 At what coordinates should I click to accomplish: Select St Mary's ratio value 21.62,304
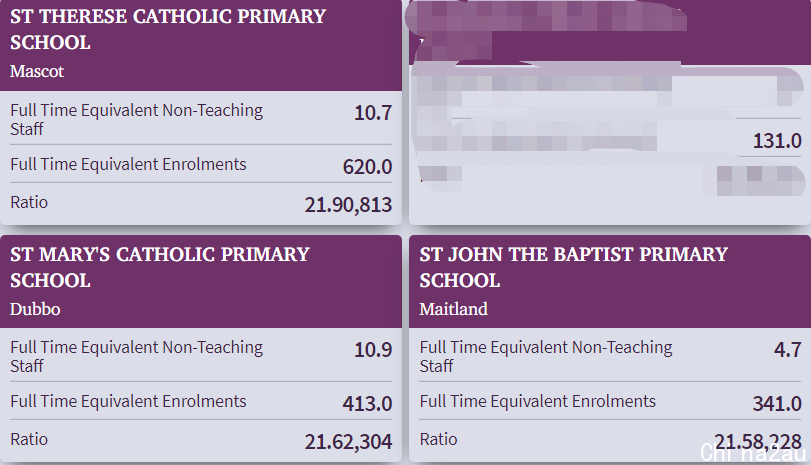(348, 442)
